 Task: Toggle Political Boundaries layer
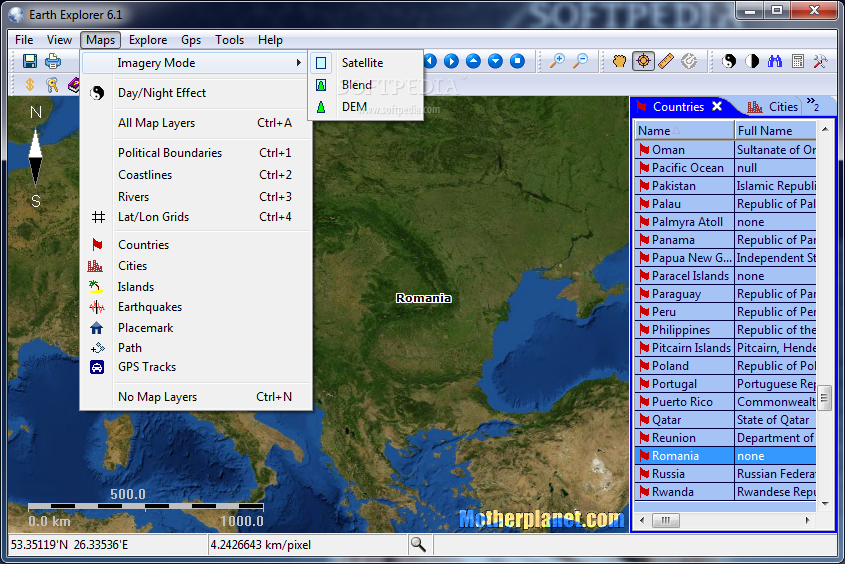click(x=195, y=153)
